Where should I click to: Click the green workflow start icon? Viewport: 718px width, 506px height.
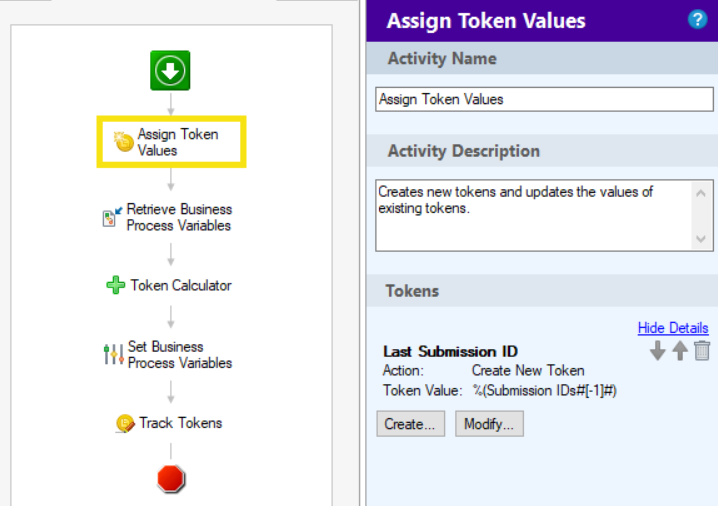[170, 70]
